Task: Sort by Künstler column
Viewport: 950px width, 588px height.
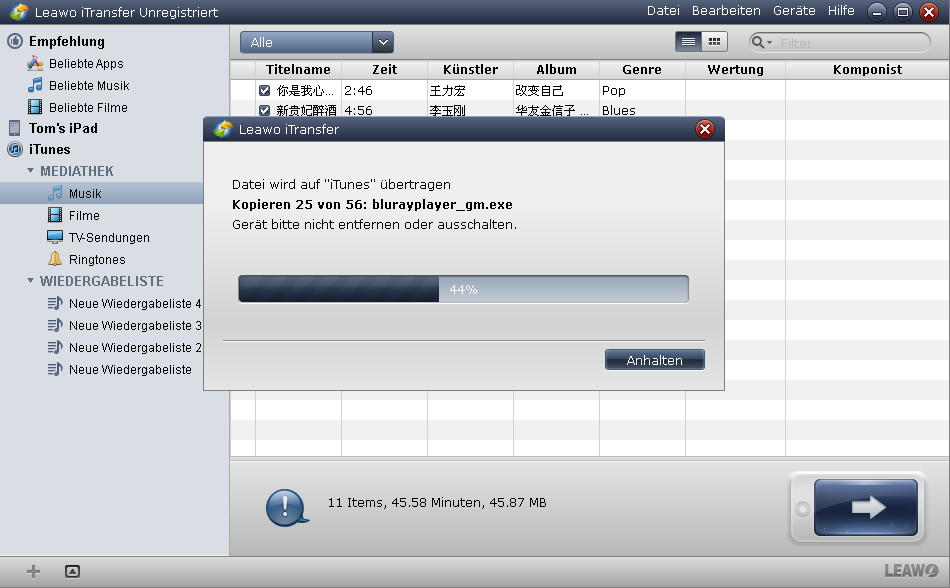Action: [470, 70]
